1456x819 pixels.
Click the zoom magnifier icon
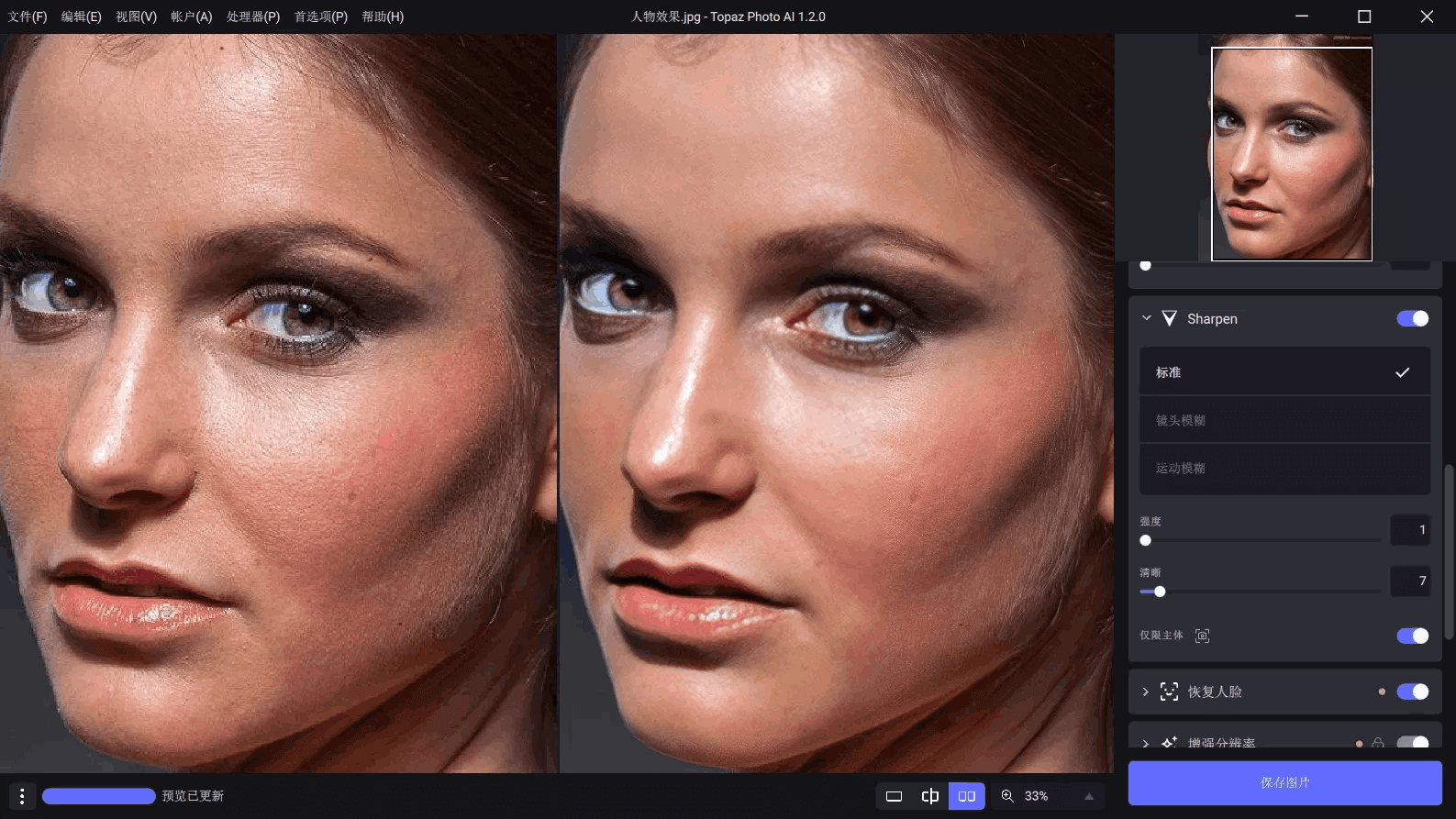click(x=1007, y=796)
